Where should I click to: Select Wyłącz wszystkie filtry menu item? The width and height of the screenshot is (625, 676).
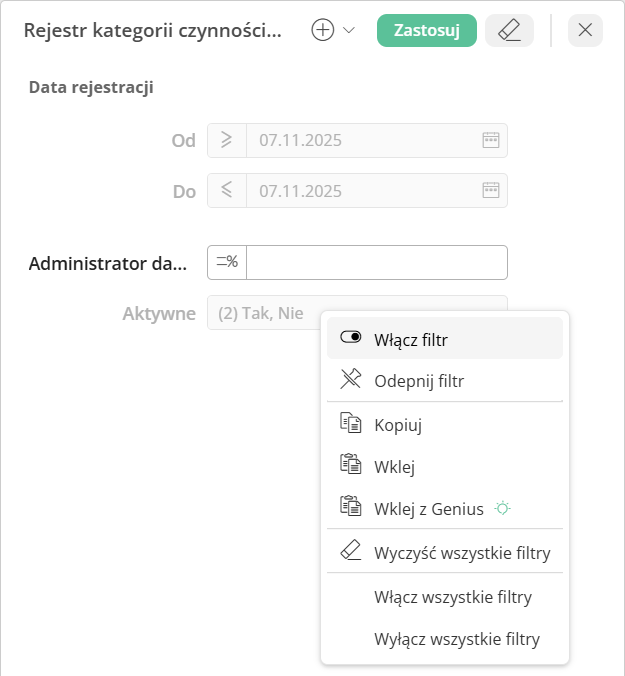pyautogui.click(x=456, y=639)
